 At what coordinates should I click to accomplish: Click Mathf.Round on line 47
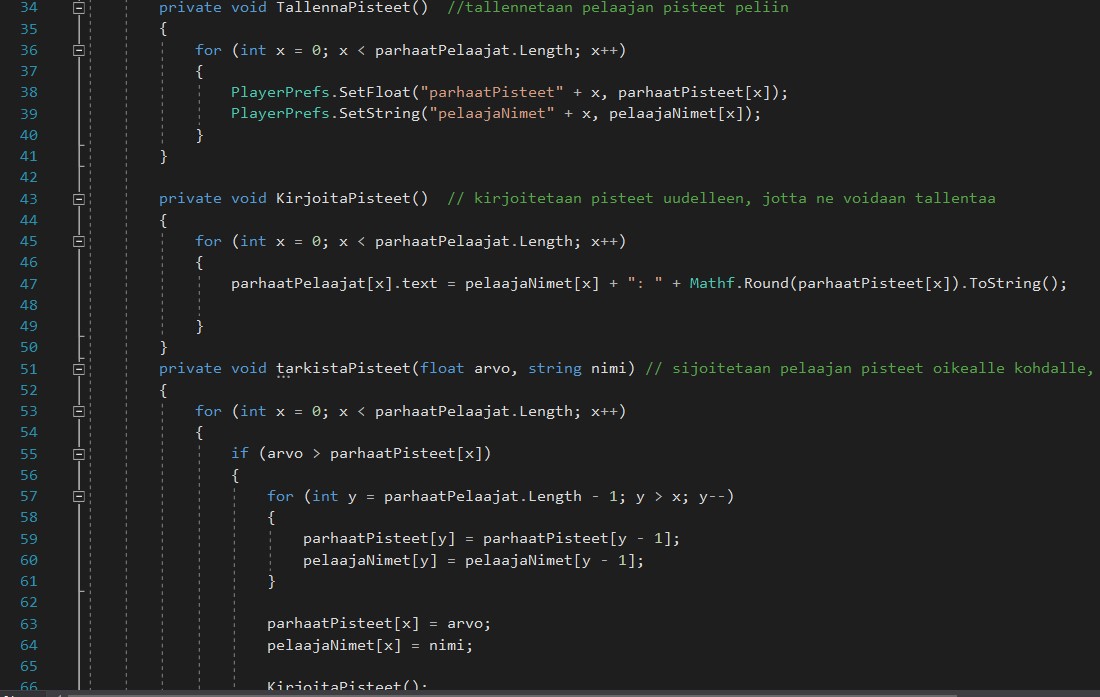pos(735,284)
